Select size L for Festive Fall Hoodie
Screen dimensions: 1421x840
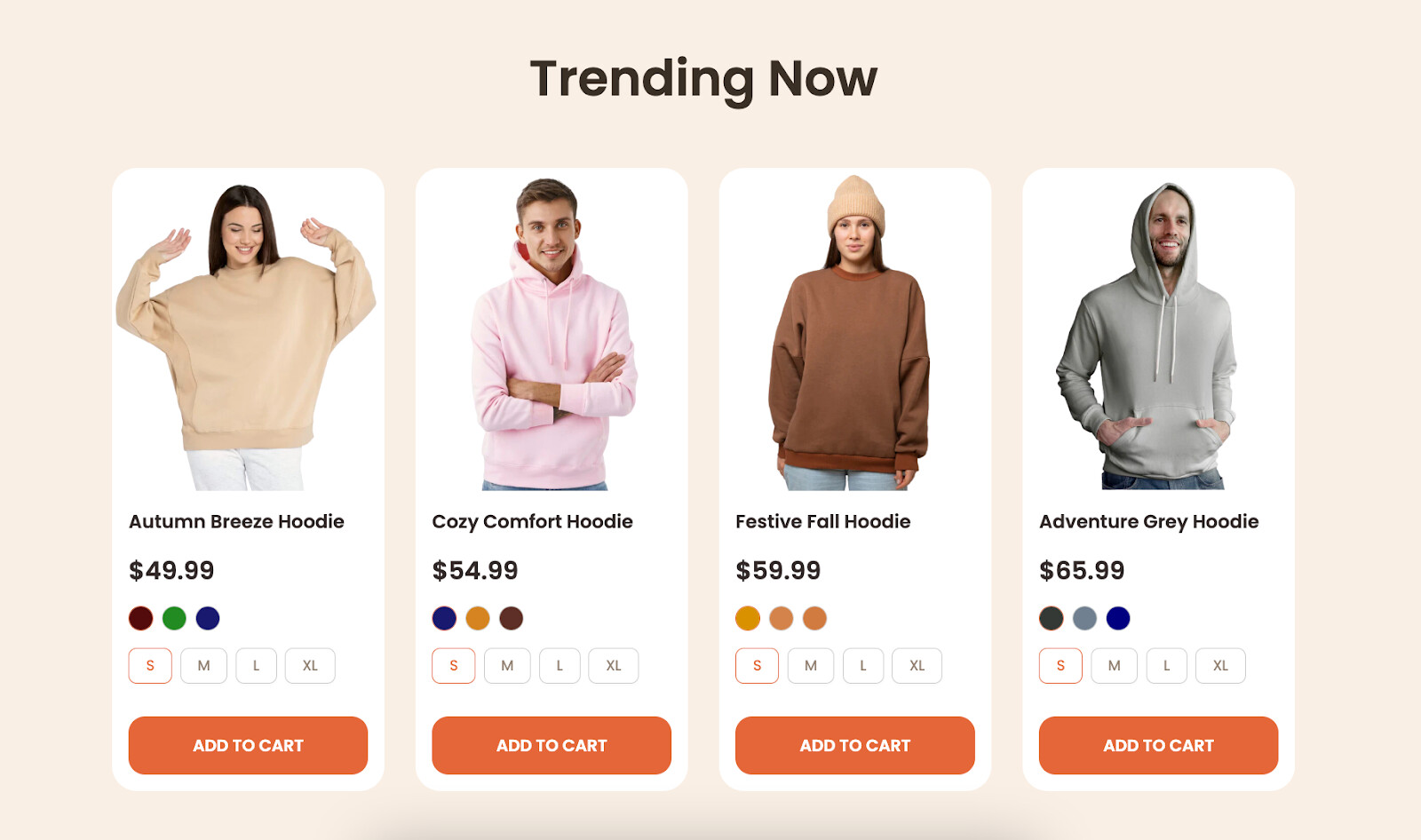click(x=863, y=666)
